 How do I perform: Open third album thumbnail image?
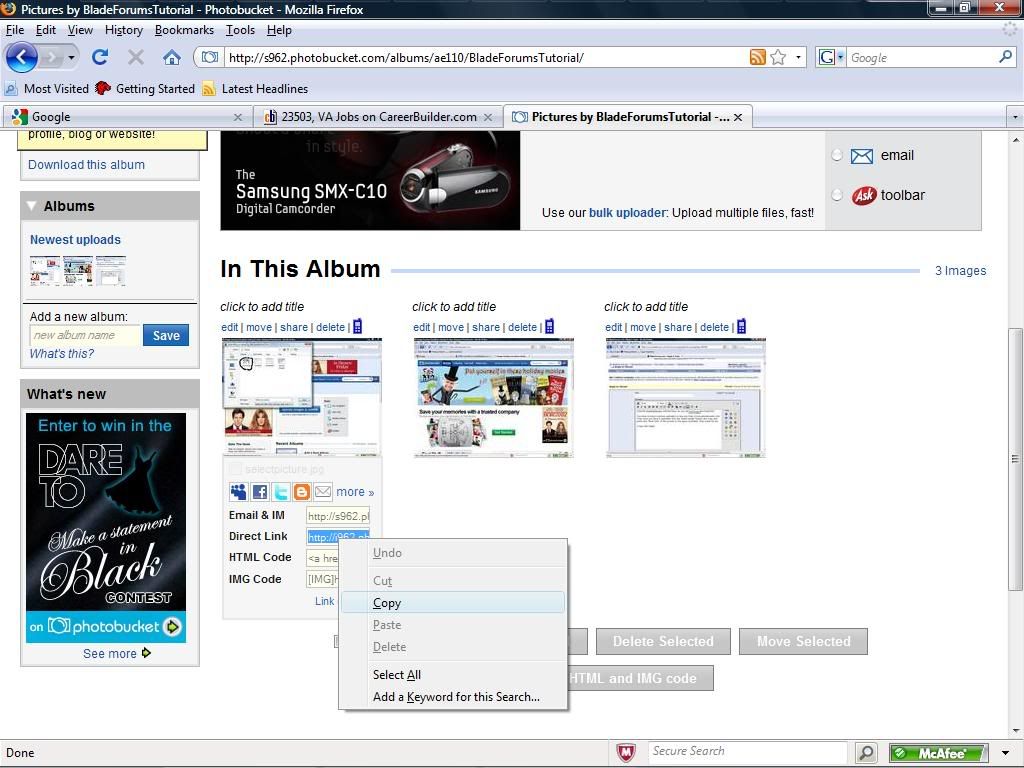[x=685, y=397]
